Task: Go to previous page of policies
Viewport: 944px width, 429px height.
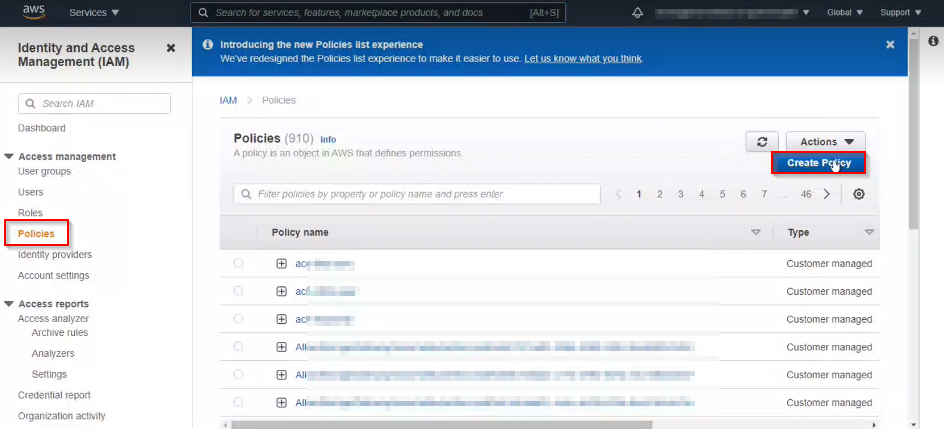Action: point(618,194)
